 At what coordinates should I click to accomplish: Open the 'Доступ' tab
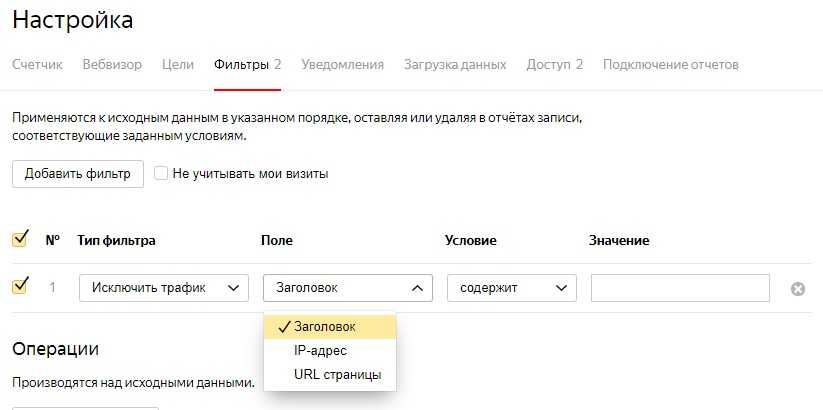tap(554, 64)
